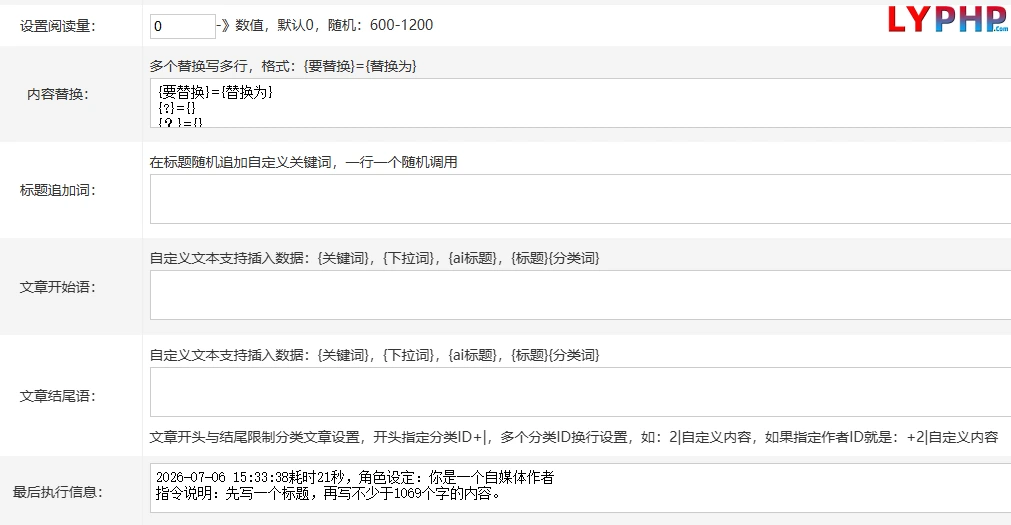Image resolution: width=1011 pixels, height=525 pixels.
Task: Click inside the 内容替换 text area
Action: coord(580,103)
